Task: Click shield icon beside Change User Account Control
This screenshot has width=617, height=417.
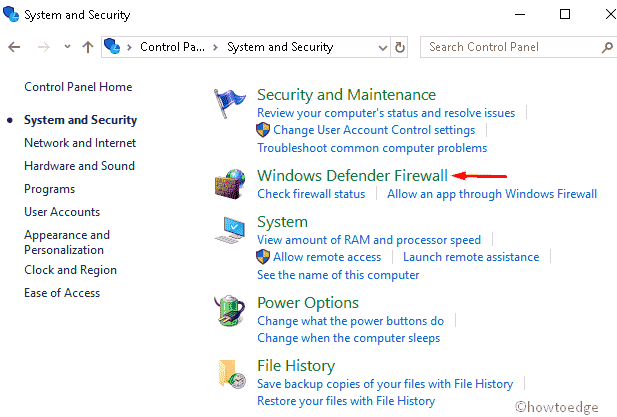Action: pyautogui.click(x=263, y=130)
